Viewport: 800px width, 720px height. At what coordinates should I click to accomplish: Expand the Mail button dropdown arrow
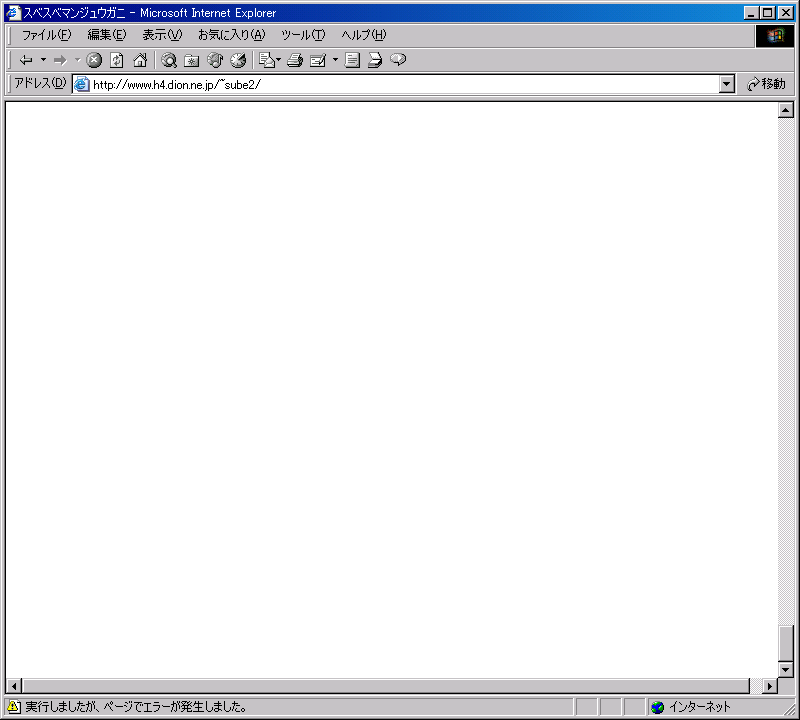click(x=279, y=60)
